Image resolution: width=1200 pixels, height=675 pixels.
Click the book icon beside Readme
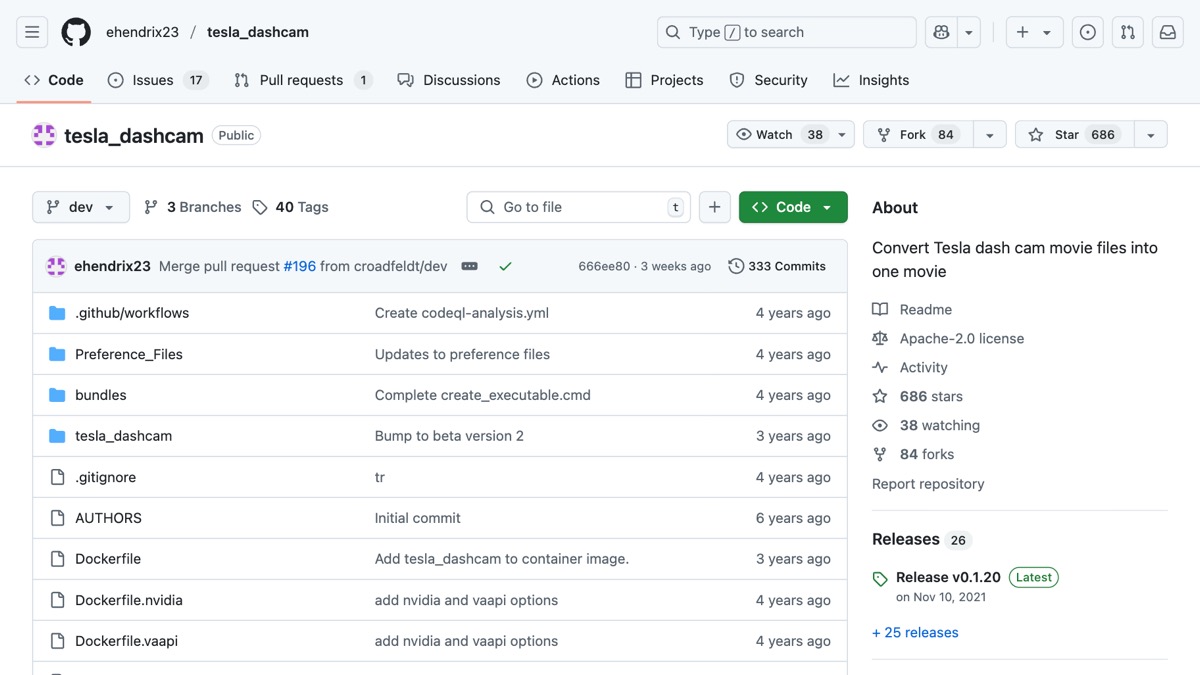point(880,310)
